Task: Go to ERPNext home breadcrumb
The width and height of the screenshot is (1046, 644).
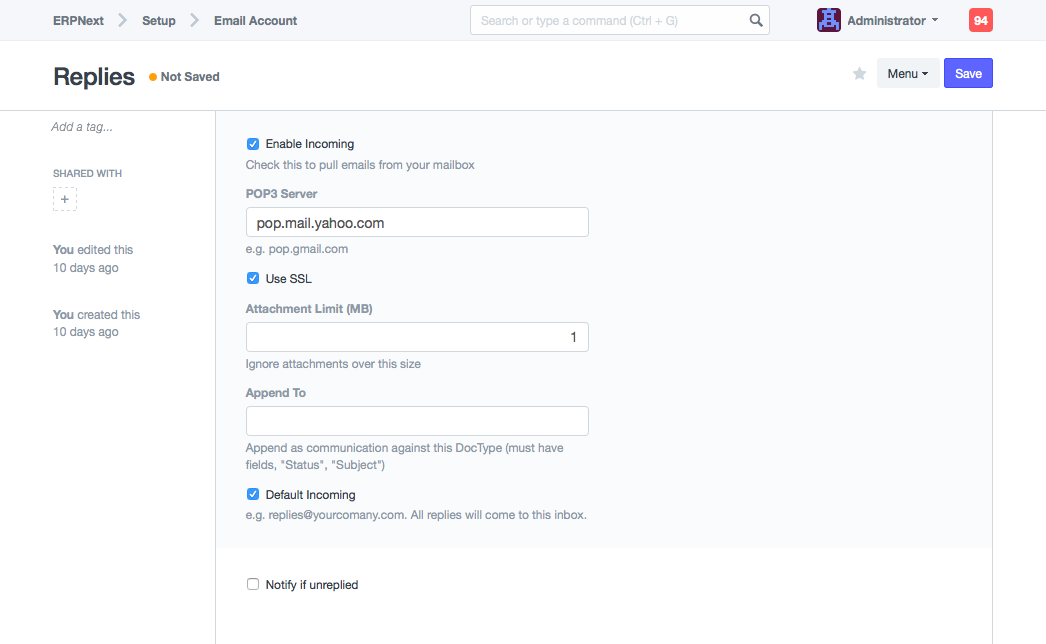Action: point(78,20)
